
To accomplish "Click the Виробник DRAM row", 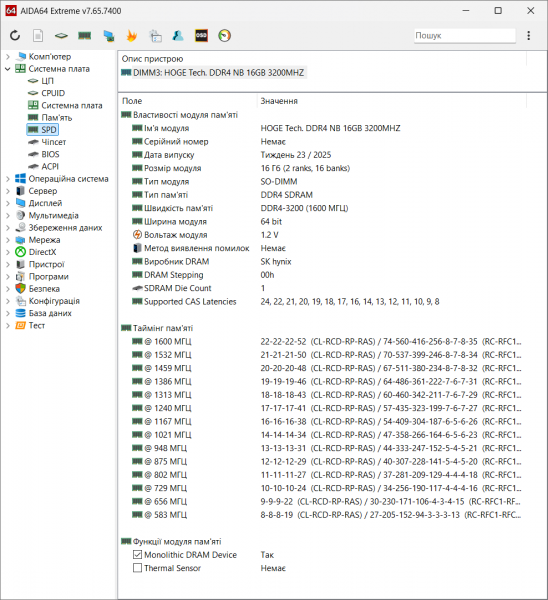I will coord(321,262).
